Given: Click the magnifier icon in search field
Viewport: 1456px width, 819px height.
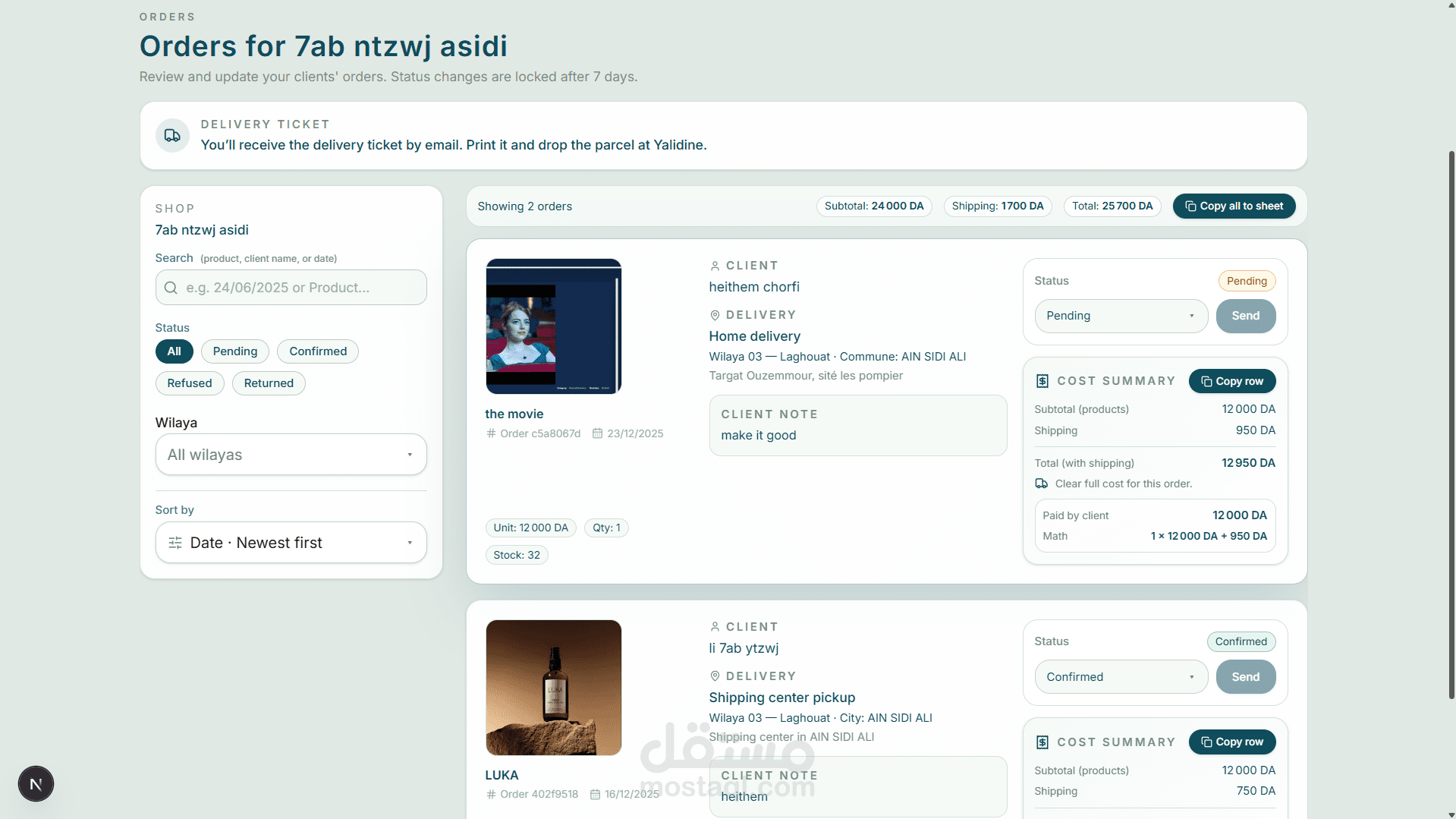Looking at the screenshot, I should coord(171,288).
